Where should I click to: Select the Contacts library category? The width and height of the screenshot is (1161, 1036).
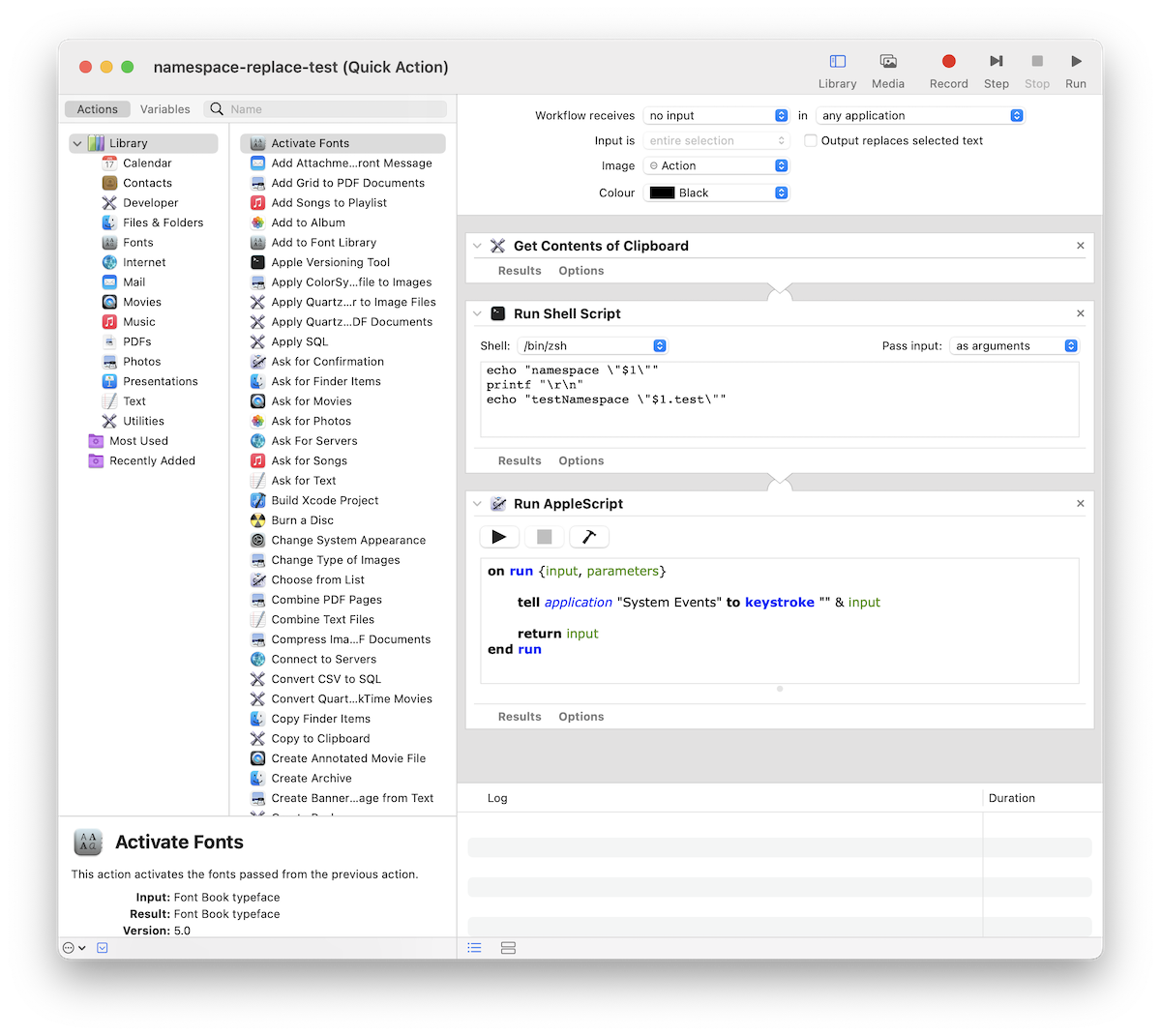[147, 183]
